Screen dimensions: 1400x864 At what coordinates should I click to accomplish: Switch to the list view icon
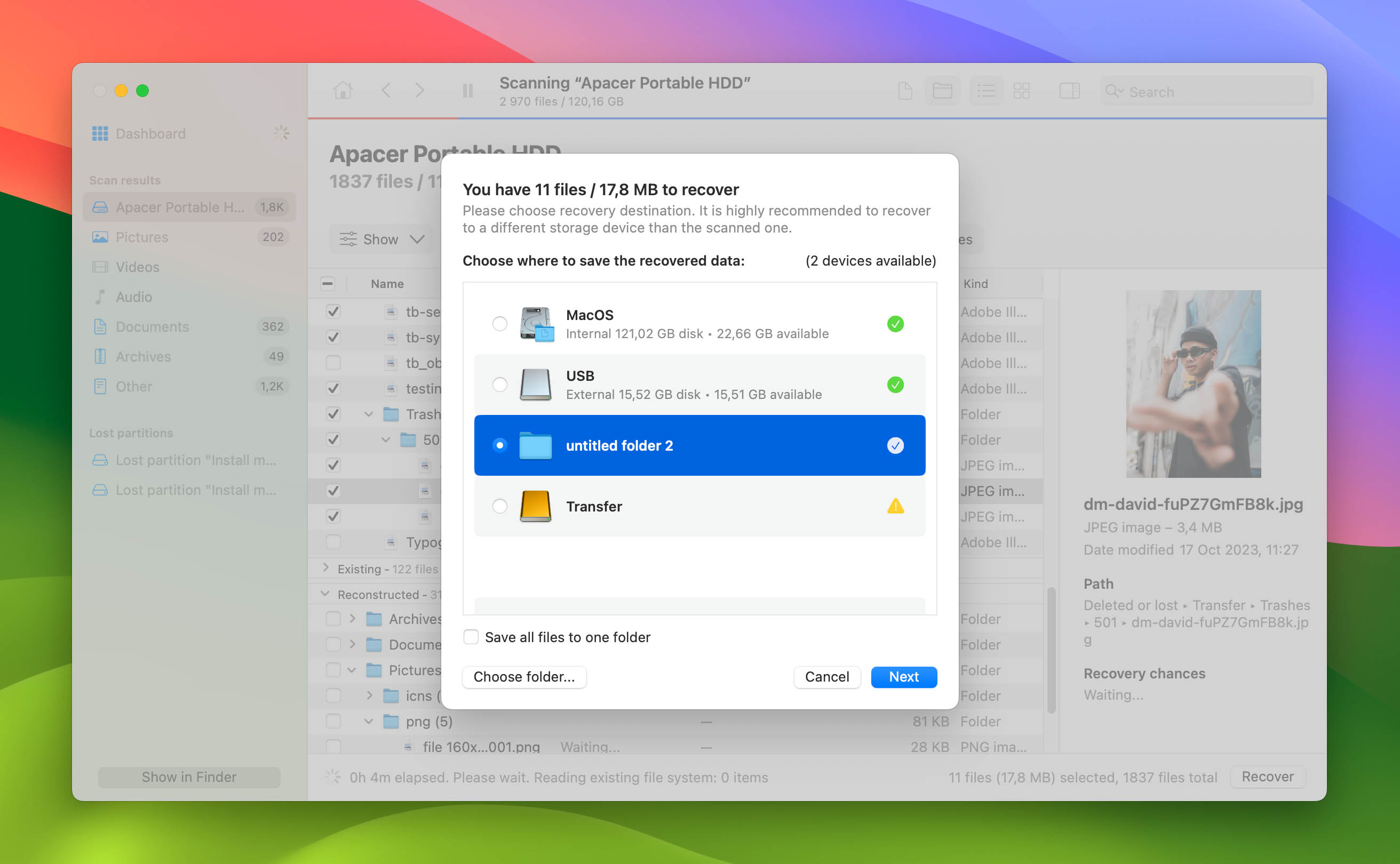(x=986, y=90)
